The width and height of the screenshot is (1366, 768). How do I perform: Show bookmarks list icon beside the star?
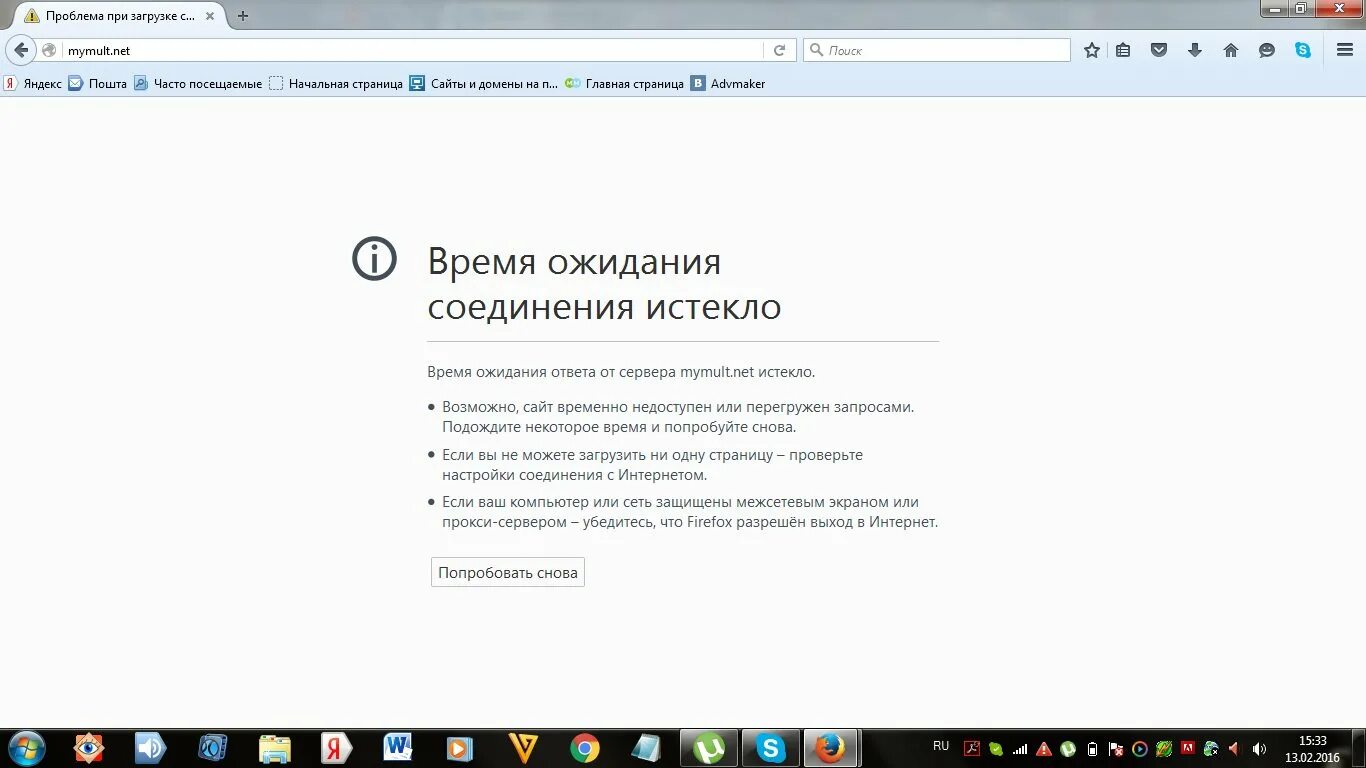(x=1124, y=50)
